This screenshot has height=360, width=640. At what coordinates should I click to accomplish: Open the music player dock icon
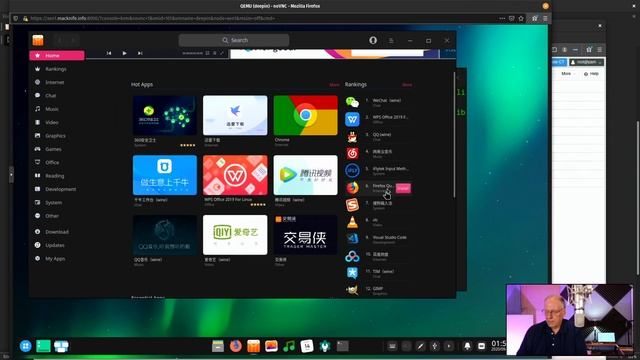pos(289,346)
